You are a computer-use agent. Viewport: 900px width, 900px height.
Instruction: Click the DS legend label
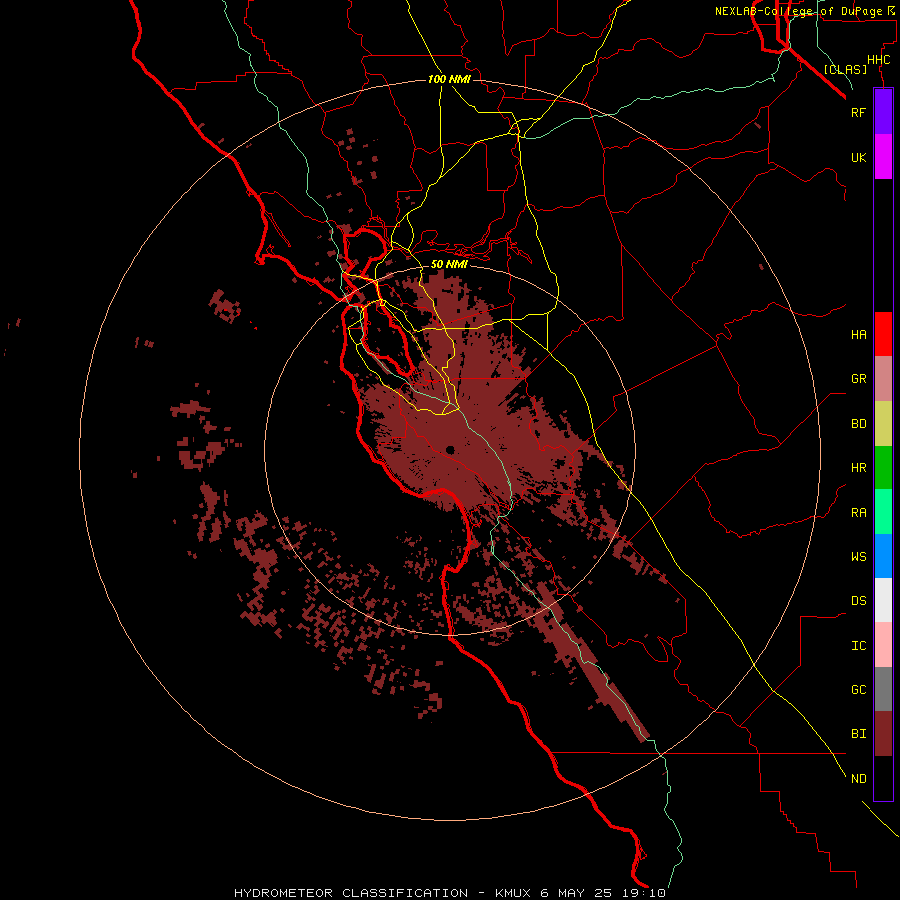point(858,601)
